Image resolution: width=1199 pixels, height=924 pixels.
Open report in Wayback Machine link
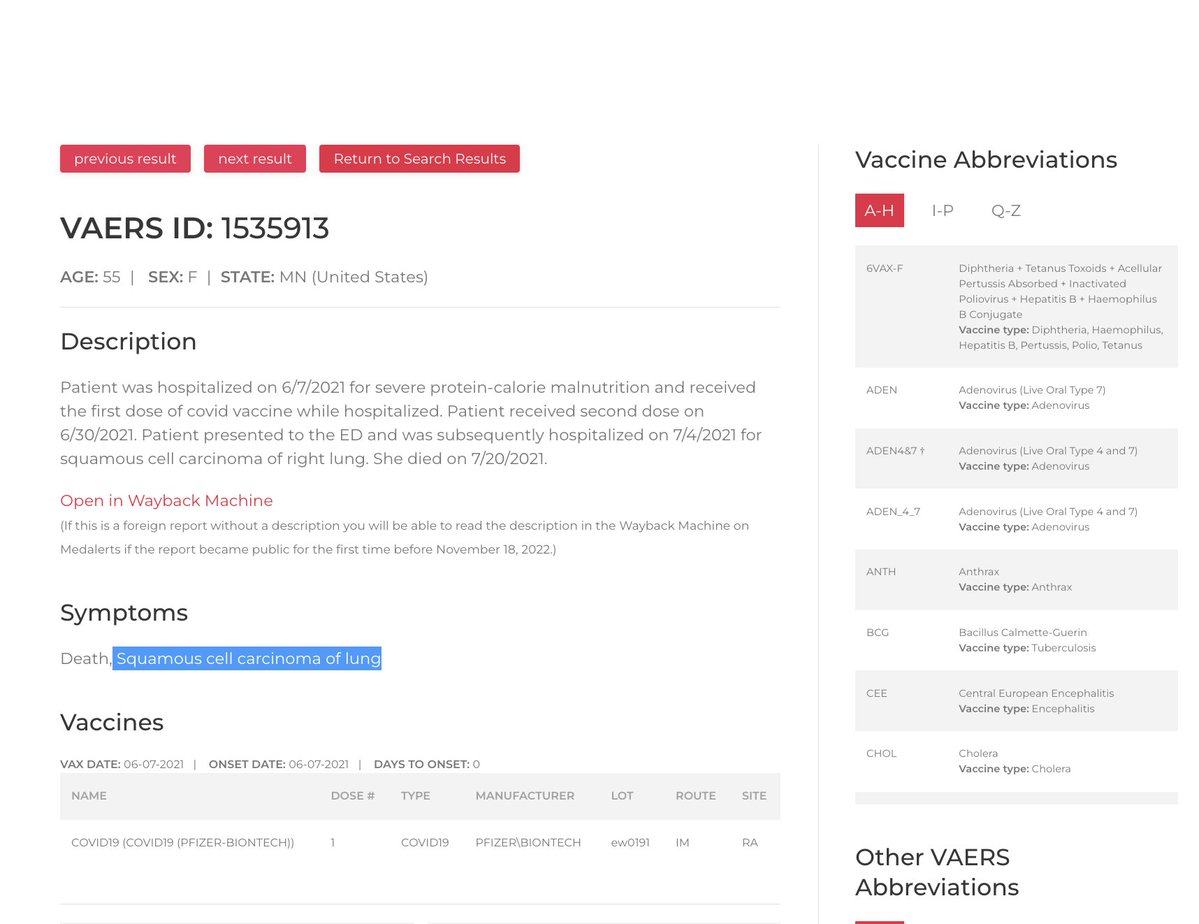point(166,501)
